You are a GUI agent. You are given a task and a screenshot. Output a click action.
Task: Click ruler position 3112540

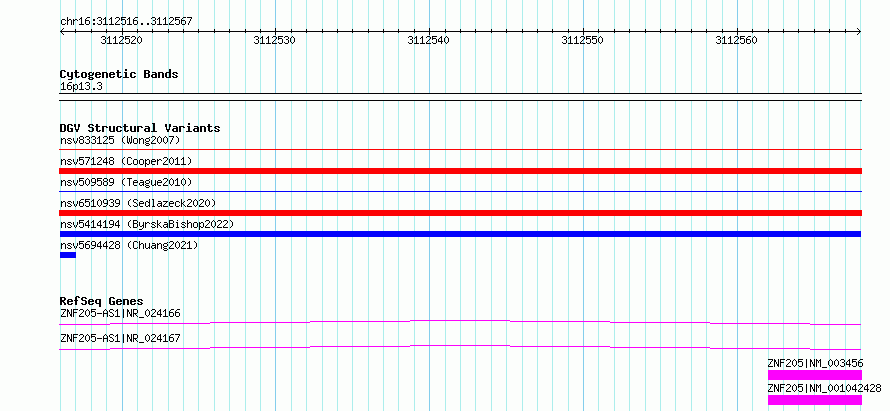coord(429,40)
